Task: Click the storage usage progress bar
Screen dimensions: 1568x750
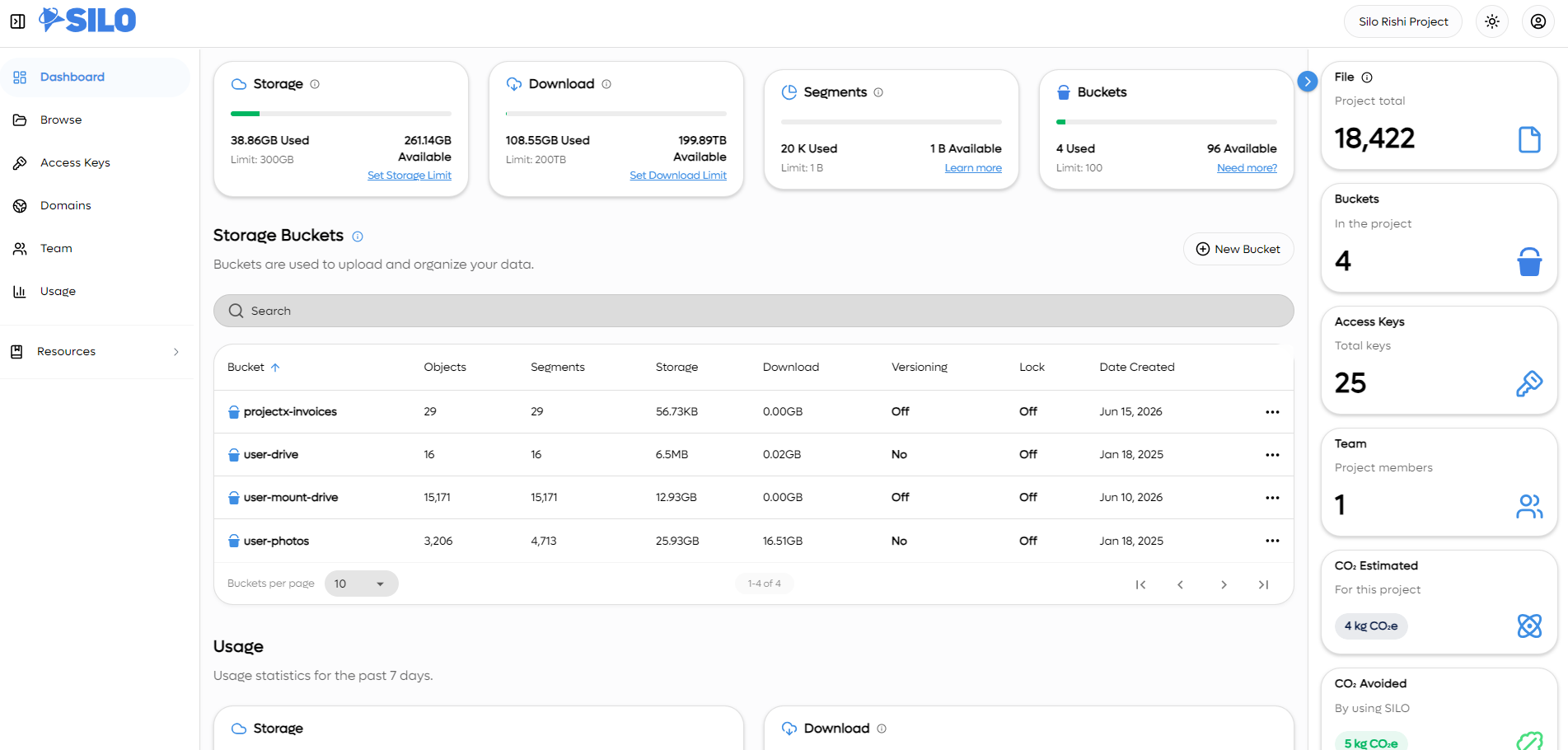Action: (x=341, y=114)
